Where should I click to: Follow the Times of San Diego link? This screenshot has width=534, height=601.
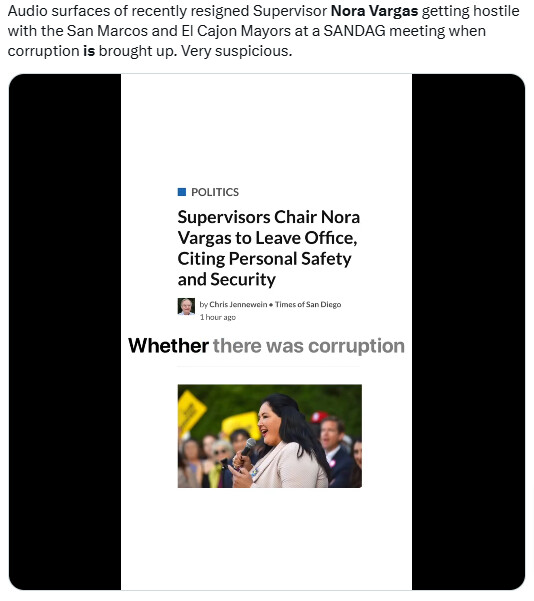coord(308,304)
